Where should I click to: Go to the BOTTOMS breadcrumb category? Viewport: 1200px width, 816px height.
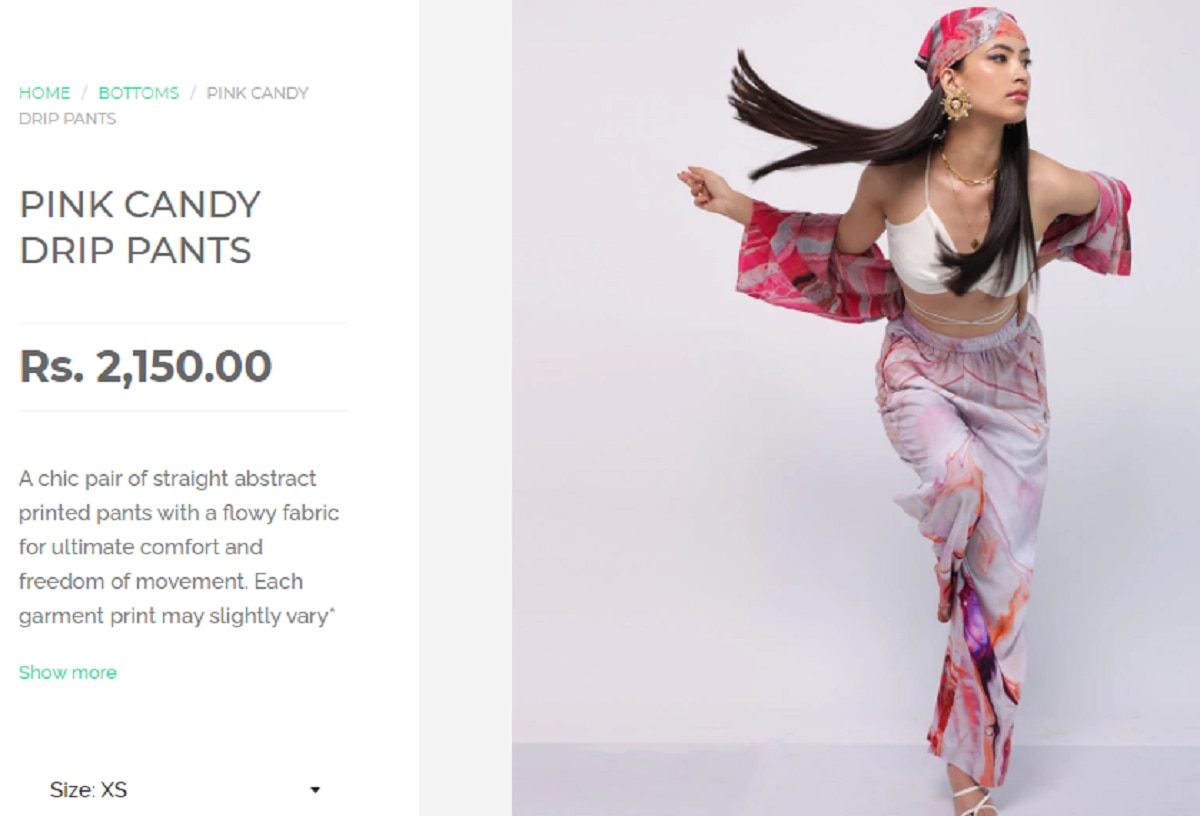(x=139, y=93)
